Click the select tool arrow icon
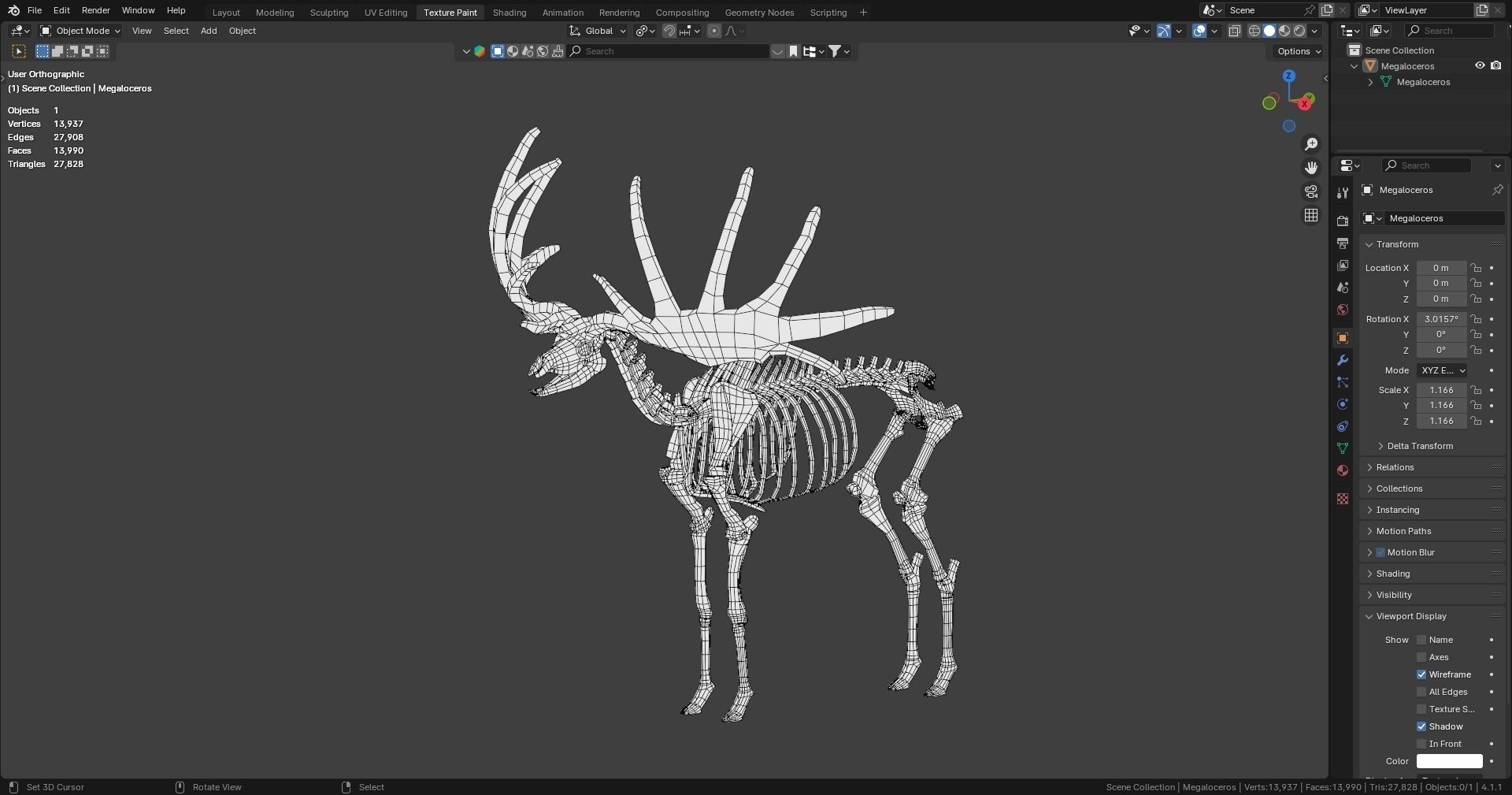Image resolution: width=1512 pixels, height=795 pixels. 19,51
